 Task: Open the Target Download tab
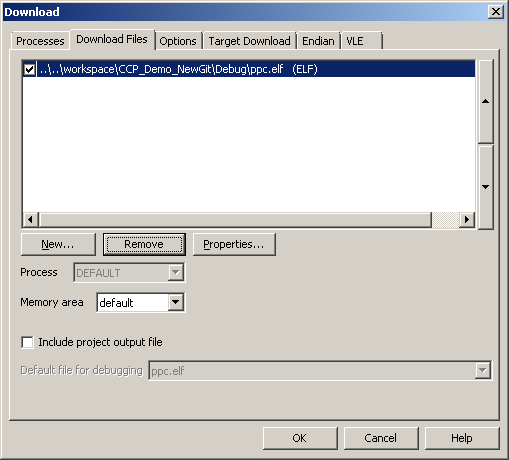249,41
